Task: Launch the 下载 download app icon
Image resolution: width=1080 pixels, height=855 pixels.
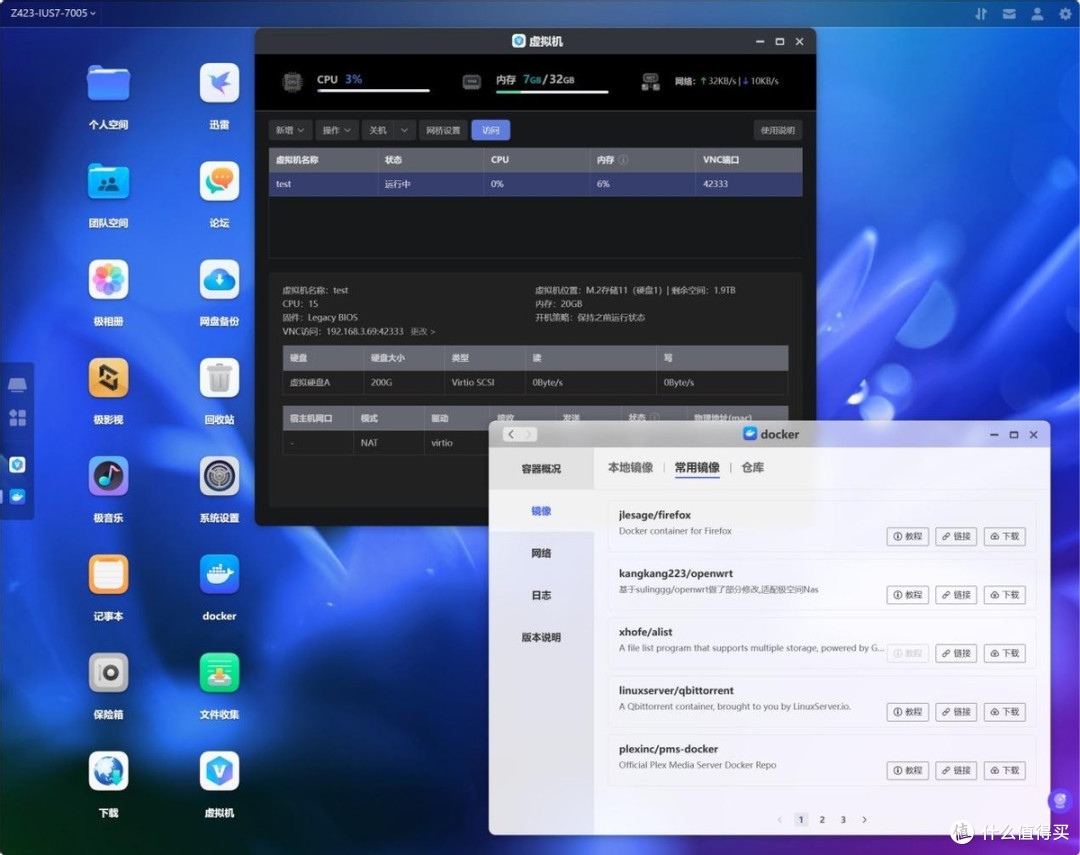Action: point(108,772)
